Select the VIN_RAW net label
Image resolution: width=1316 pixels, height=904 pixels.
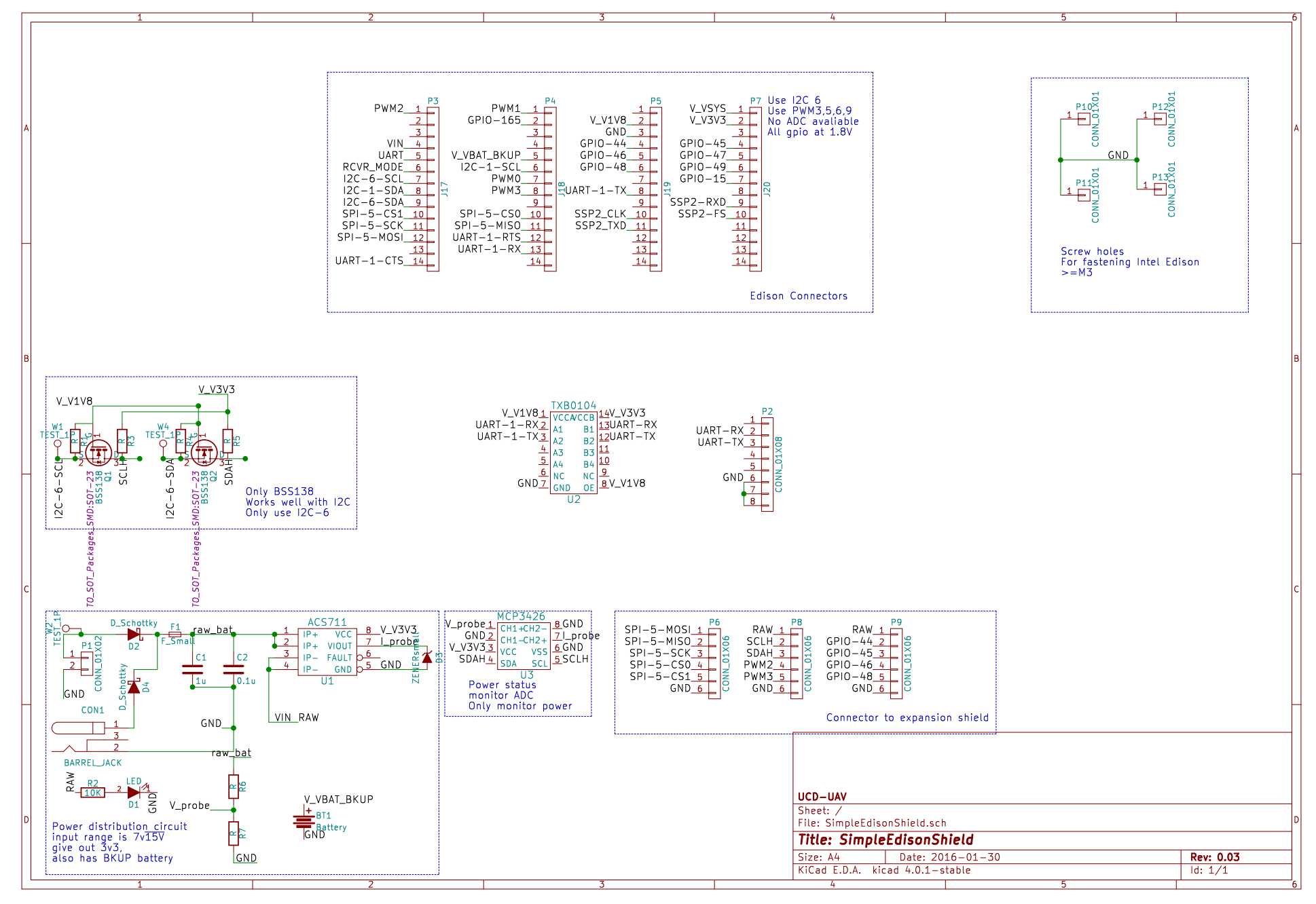click(x=297, y=717)
